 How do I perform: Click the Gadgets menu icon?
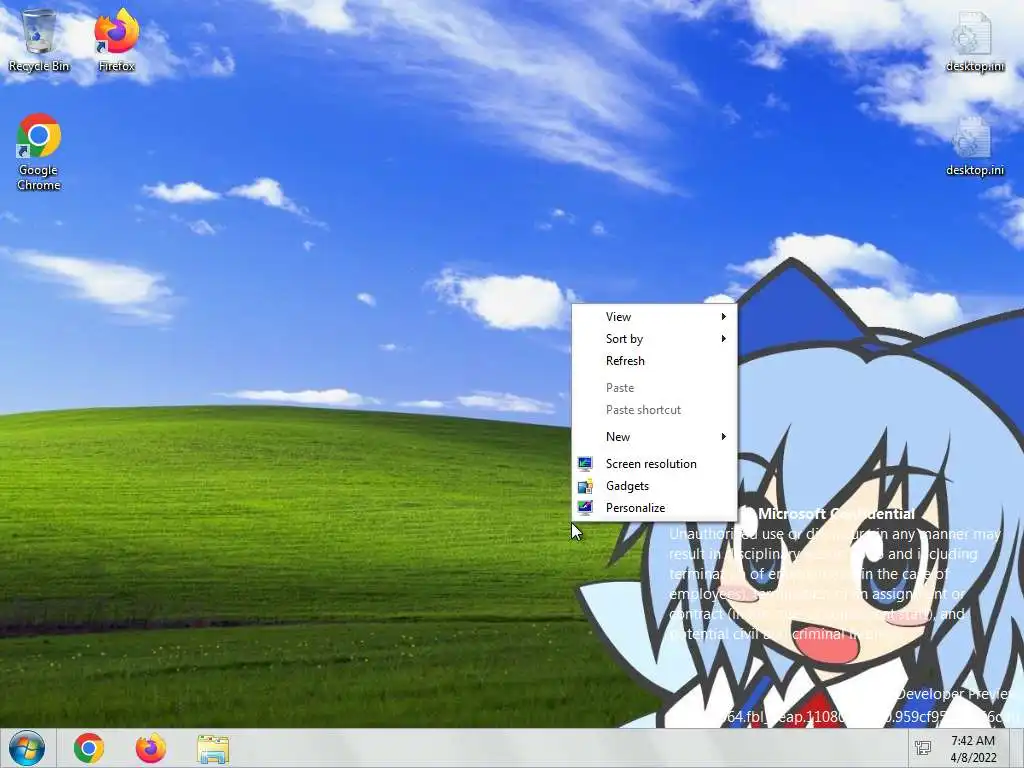tap(585, 486)
